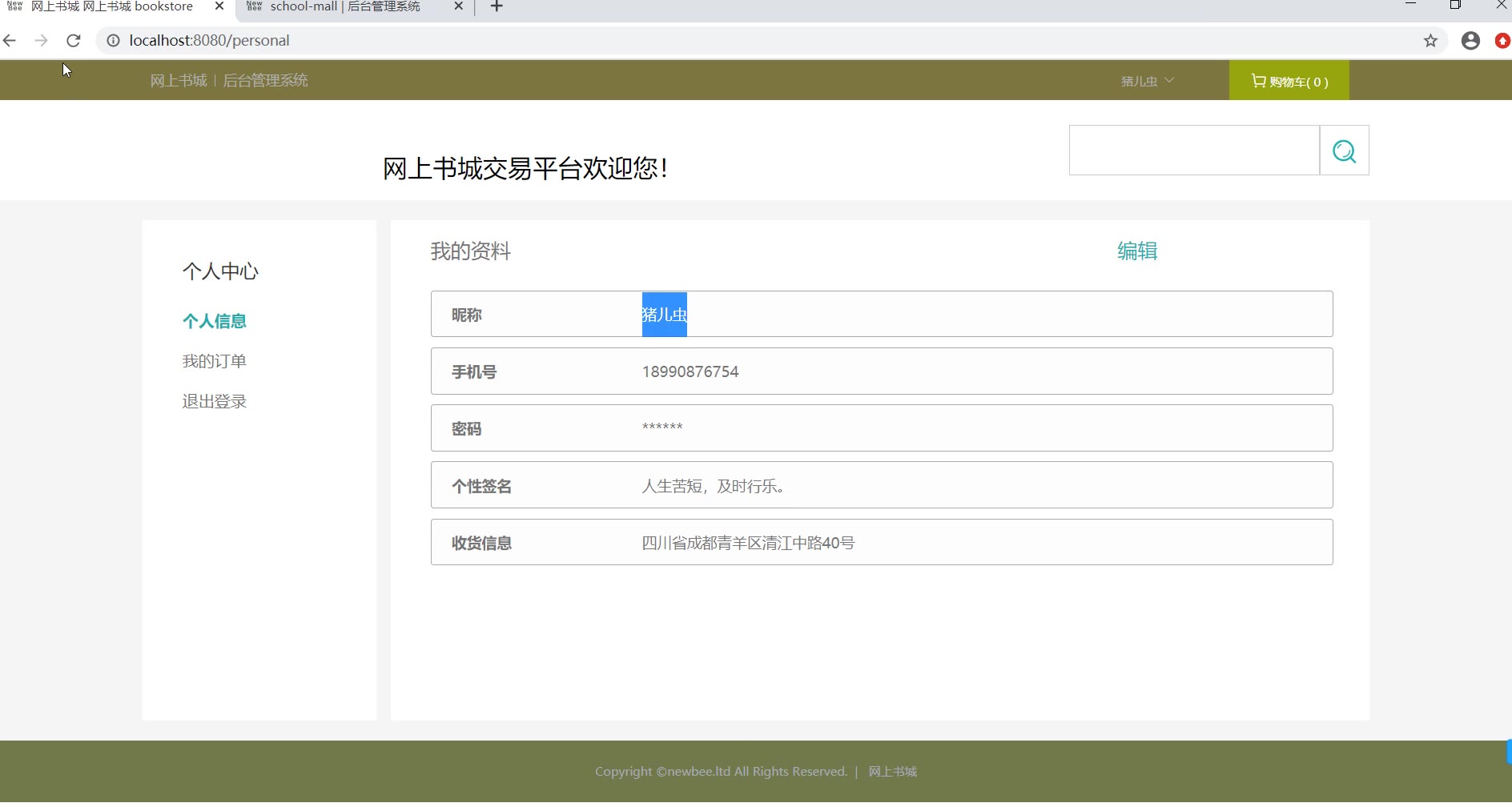Click the 编辑 link to edit profile
The image size is (1512, 807).
coord(1137,251)
